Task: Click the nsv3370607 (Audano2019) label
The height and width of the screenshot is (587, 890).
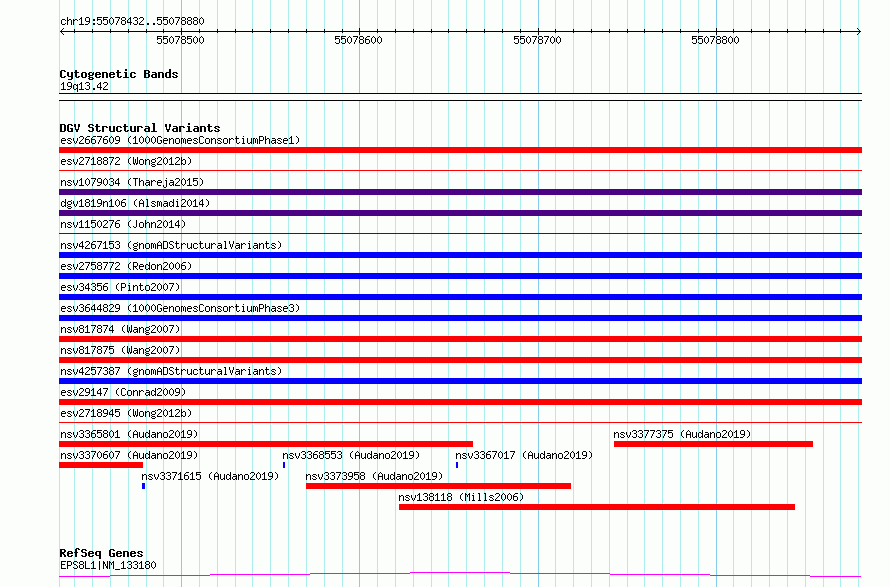Action: pyautogui.click(x=129, y=455)
